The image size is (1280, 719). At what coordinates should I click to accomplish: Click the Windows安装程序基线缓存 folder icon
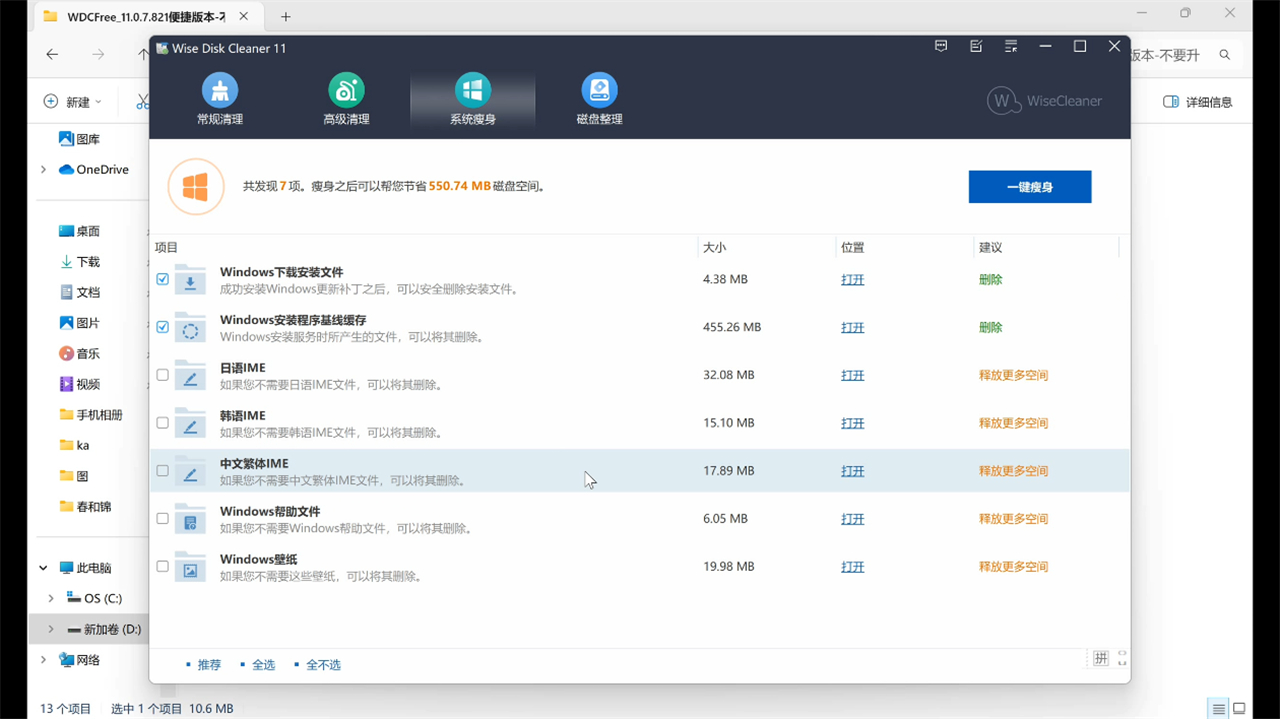tap(190, 328)
